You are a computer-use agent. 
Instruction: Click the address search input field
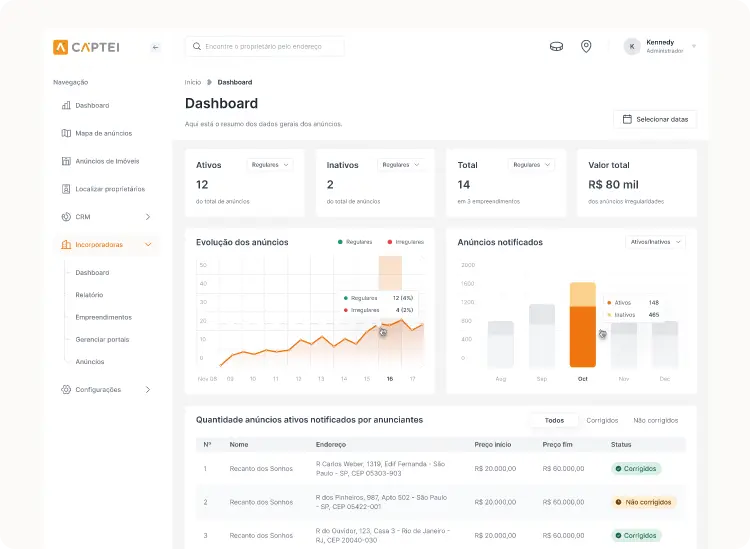(265, 46)
